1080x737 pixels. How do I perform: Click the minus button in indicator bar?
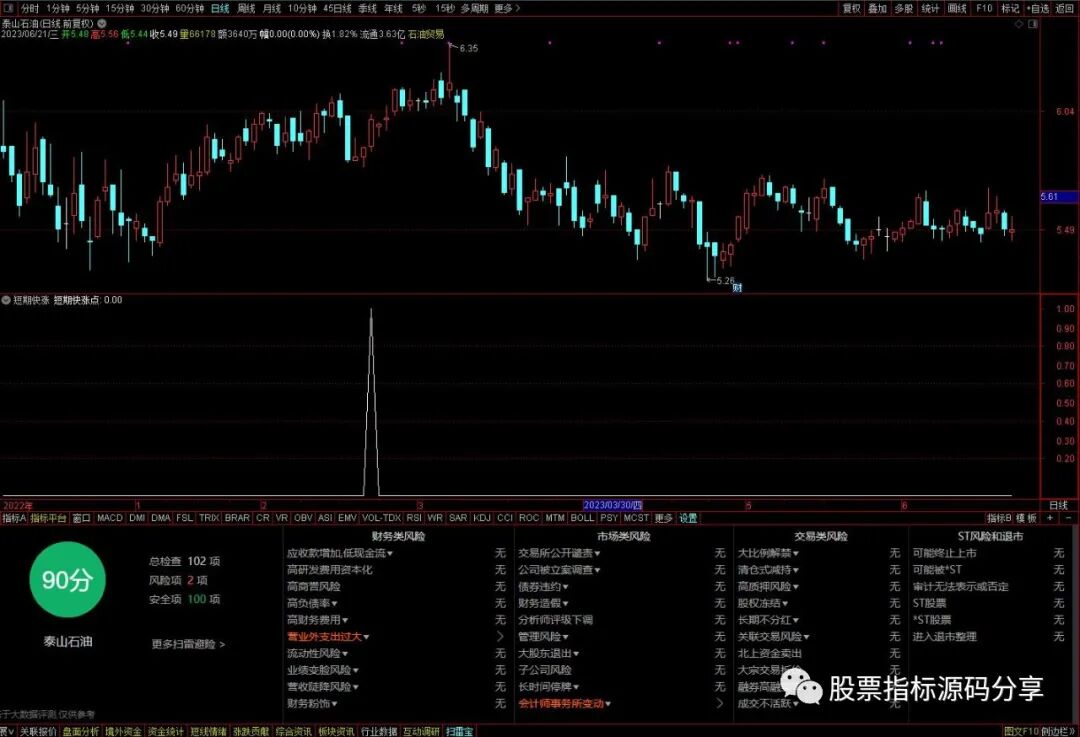click(1068, 518)
